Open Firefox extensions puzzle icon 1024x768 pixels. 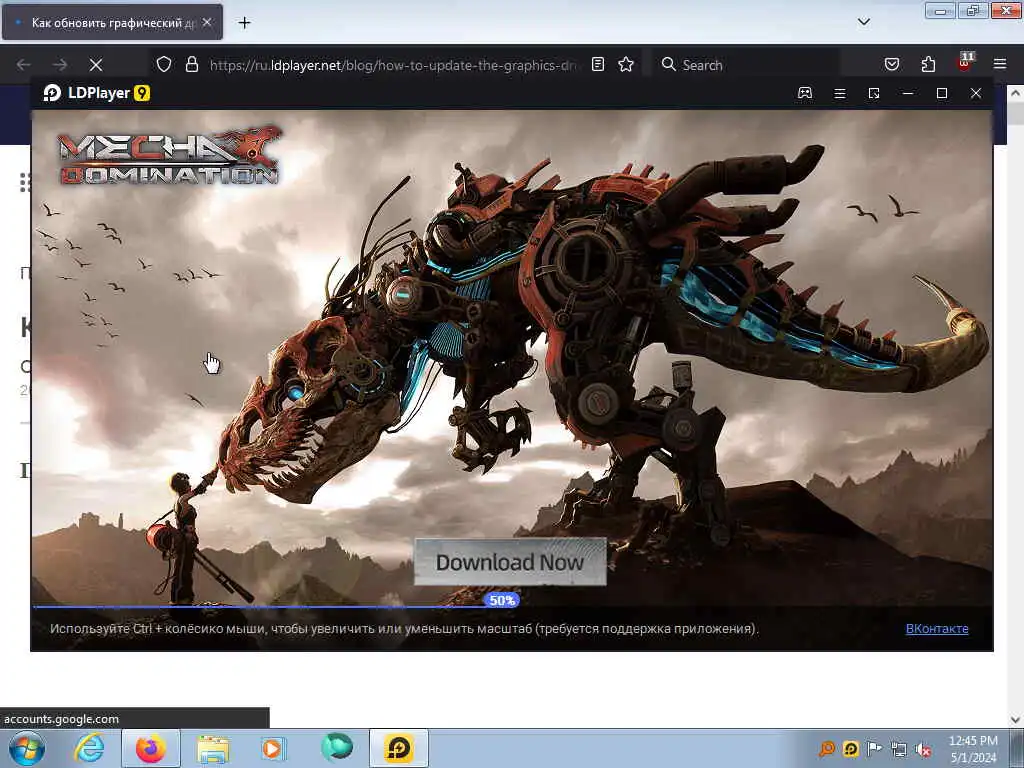coord(928,64)
